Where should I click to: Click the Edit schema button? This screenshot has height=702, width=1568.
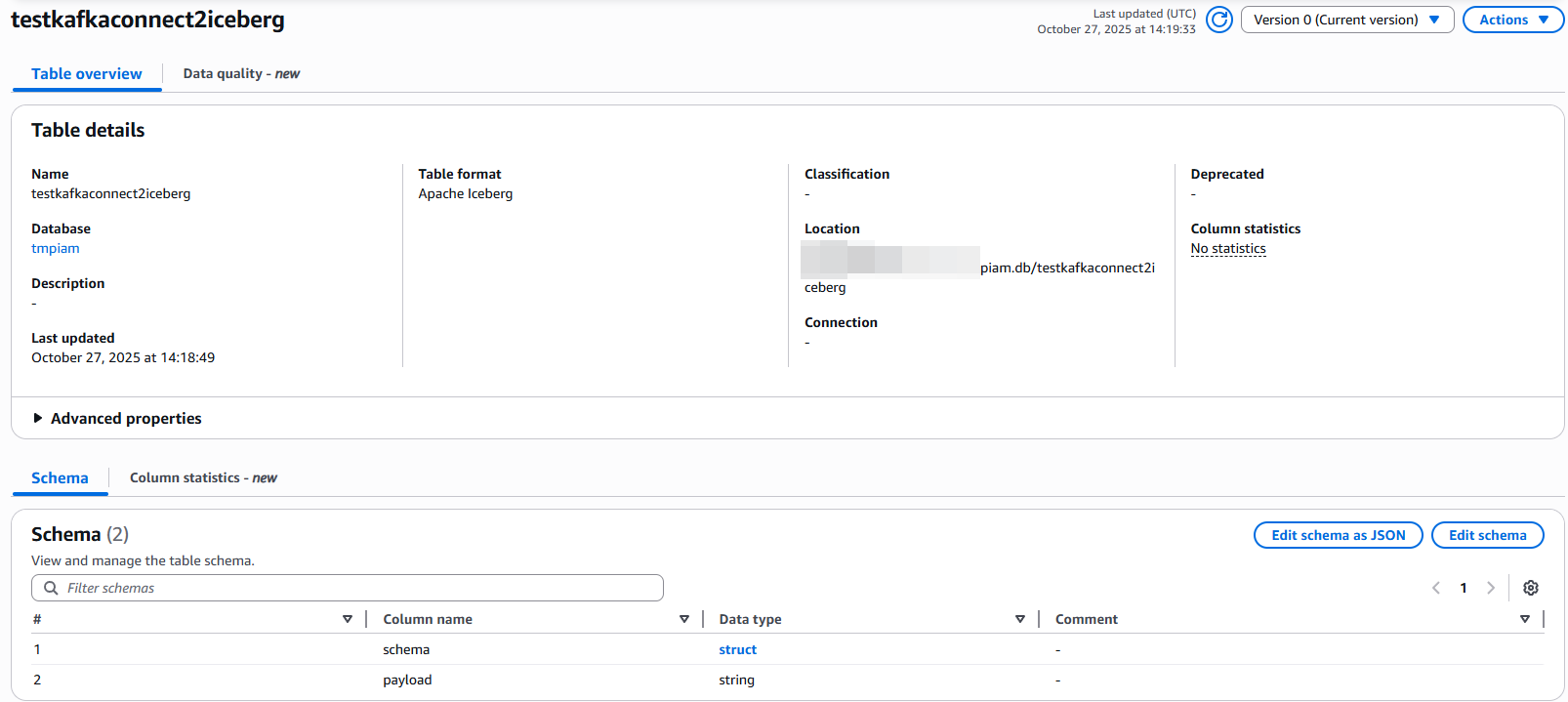click(1487, 535)
